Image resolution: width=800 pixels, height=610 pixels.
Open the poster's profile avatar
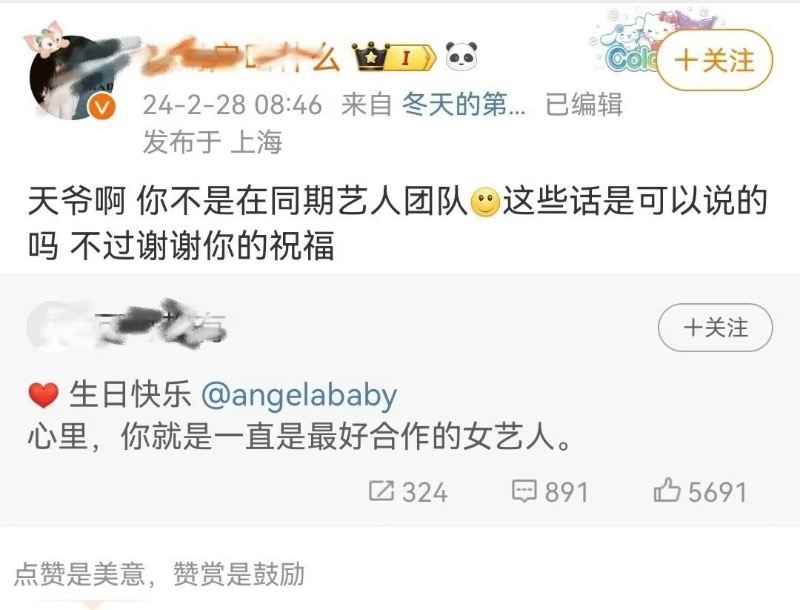(x=71, y=78)
